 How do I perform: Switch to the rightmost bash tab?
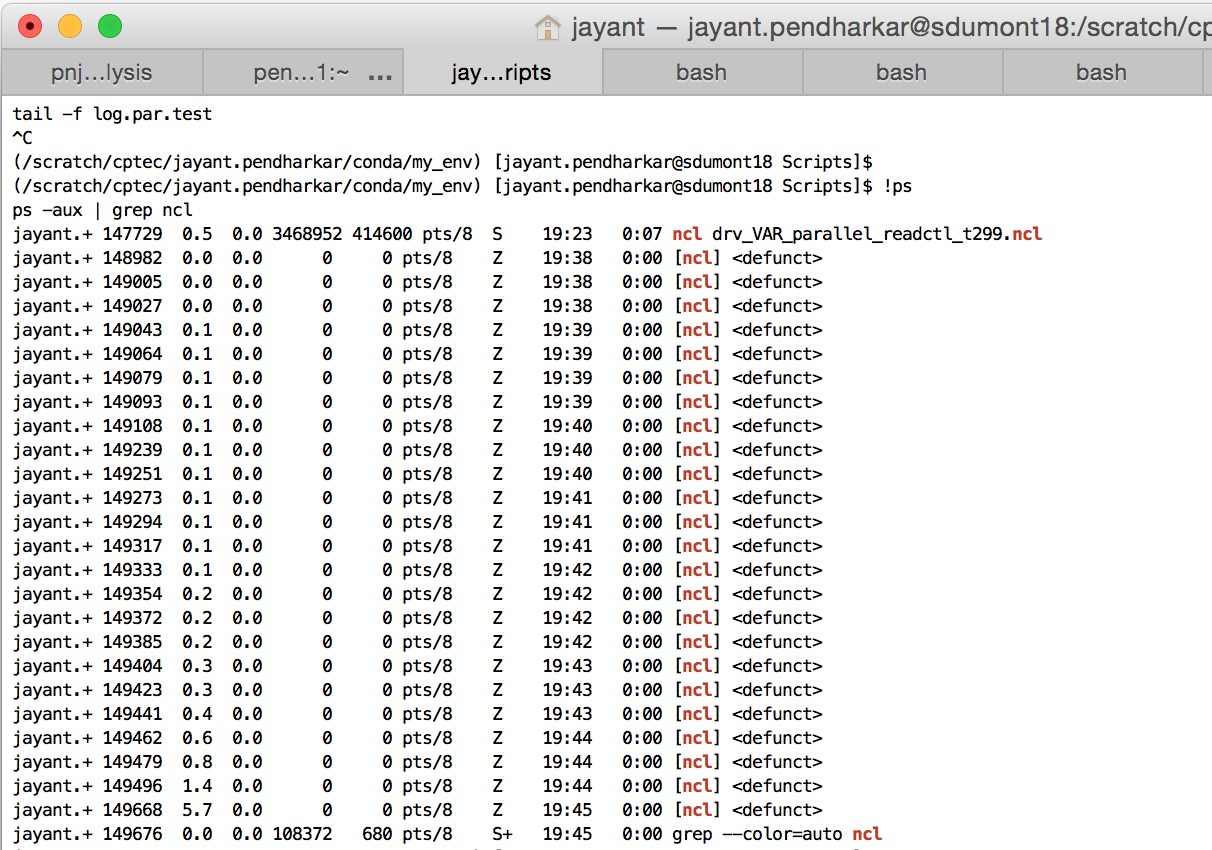point(1101,73)
